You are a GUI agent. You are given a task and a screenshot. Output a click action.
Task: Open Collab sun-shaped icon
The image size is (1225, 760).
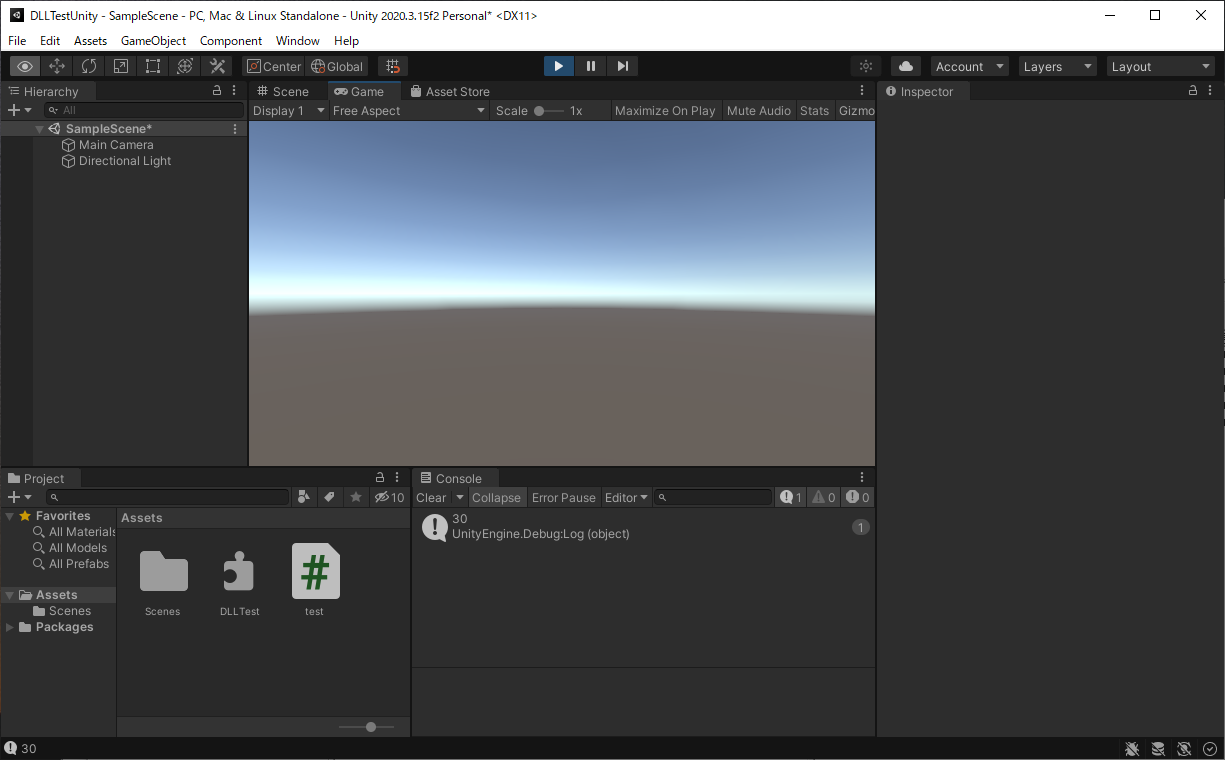pos(866,66)
